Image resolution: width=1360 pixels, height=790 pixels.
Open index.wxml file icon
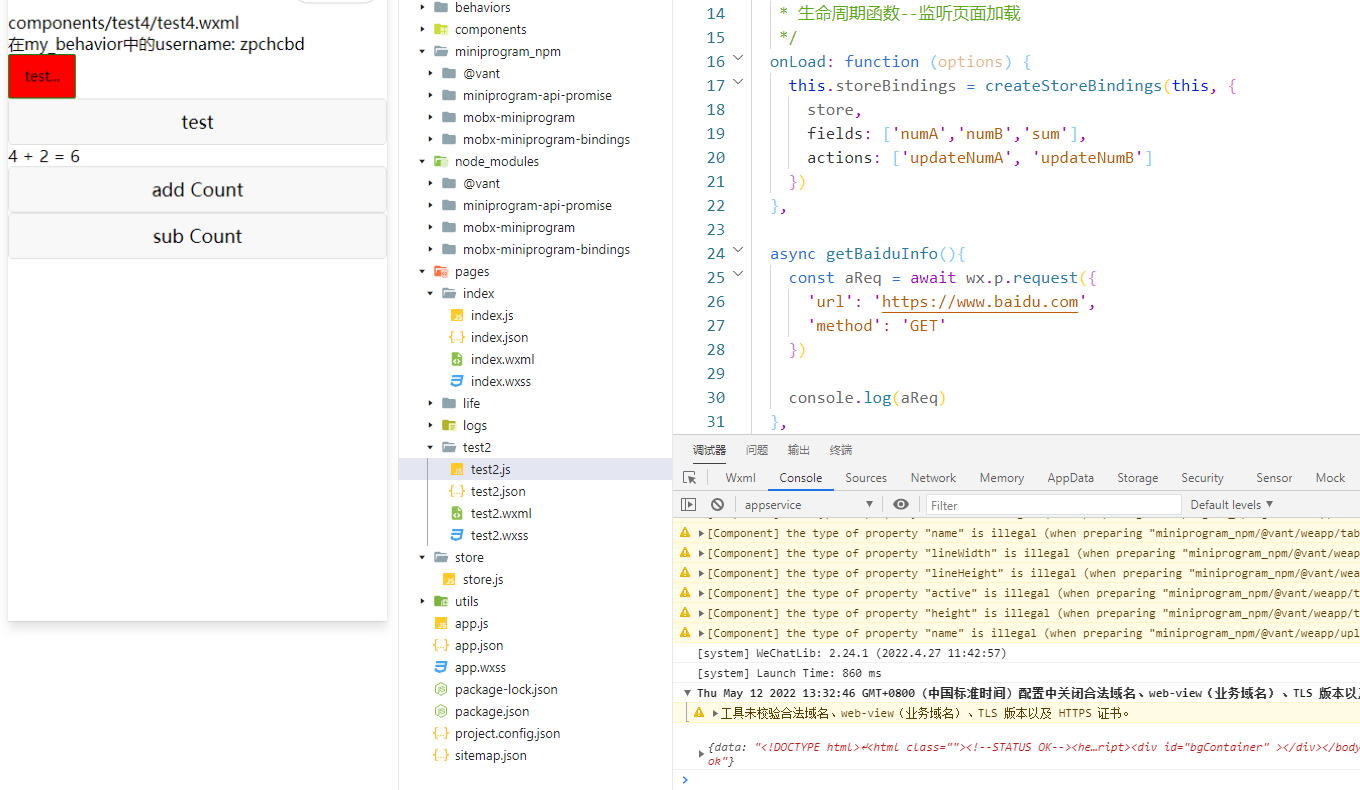pyautogui.click(x=457, y=360)
